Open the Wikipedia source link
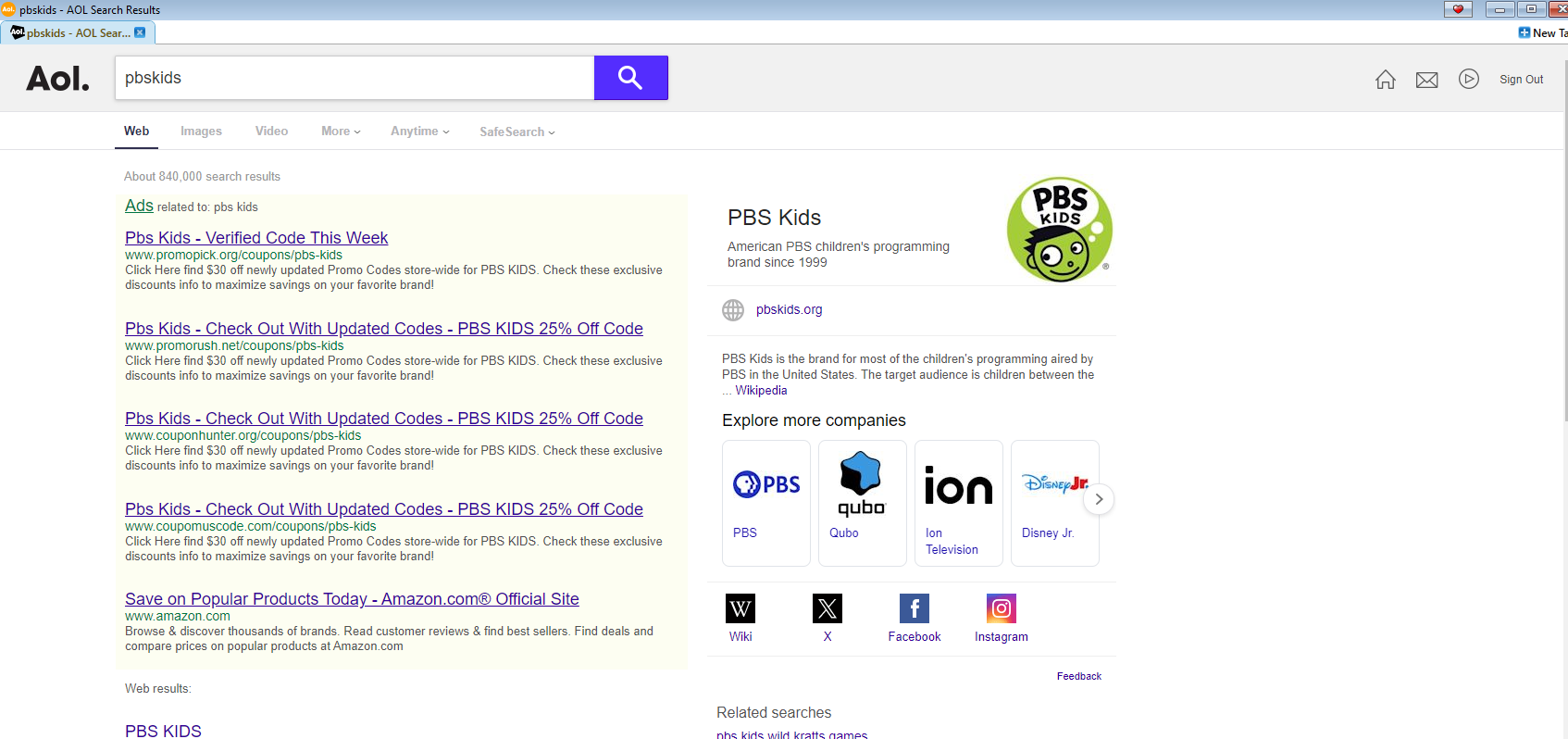 tap(761, 391)
